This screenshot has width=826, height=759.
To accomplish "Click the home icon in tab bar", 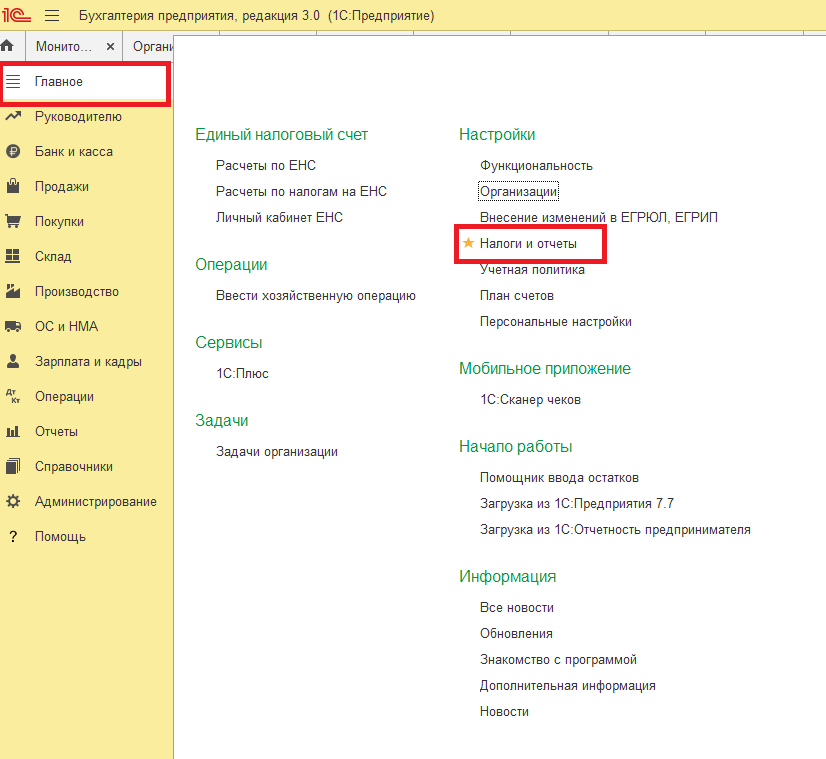I will point(7,46).
